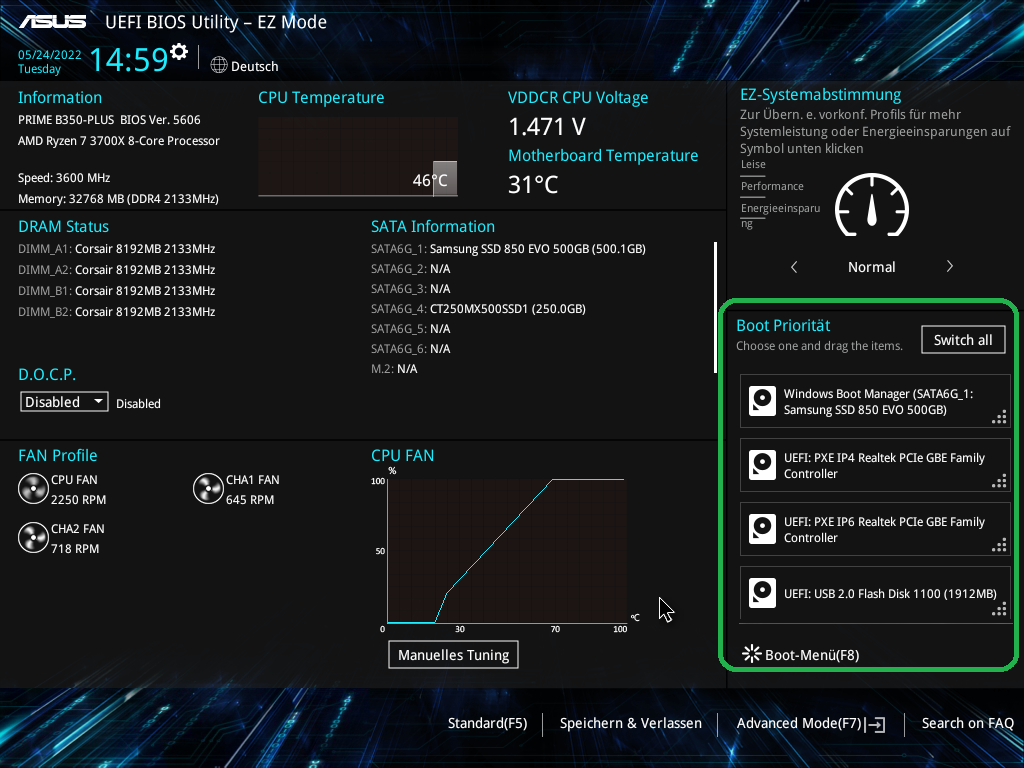Open Boot-Menü(F8)
The width and height of the screenshot is (1024, 768).
point(801,654)
